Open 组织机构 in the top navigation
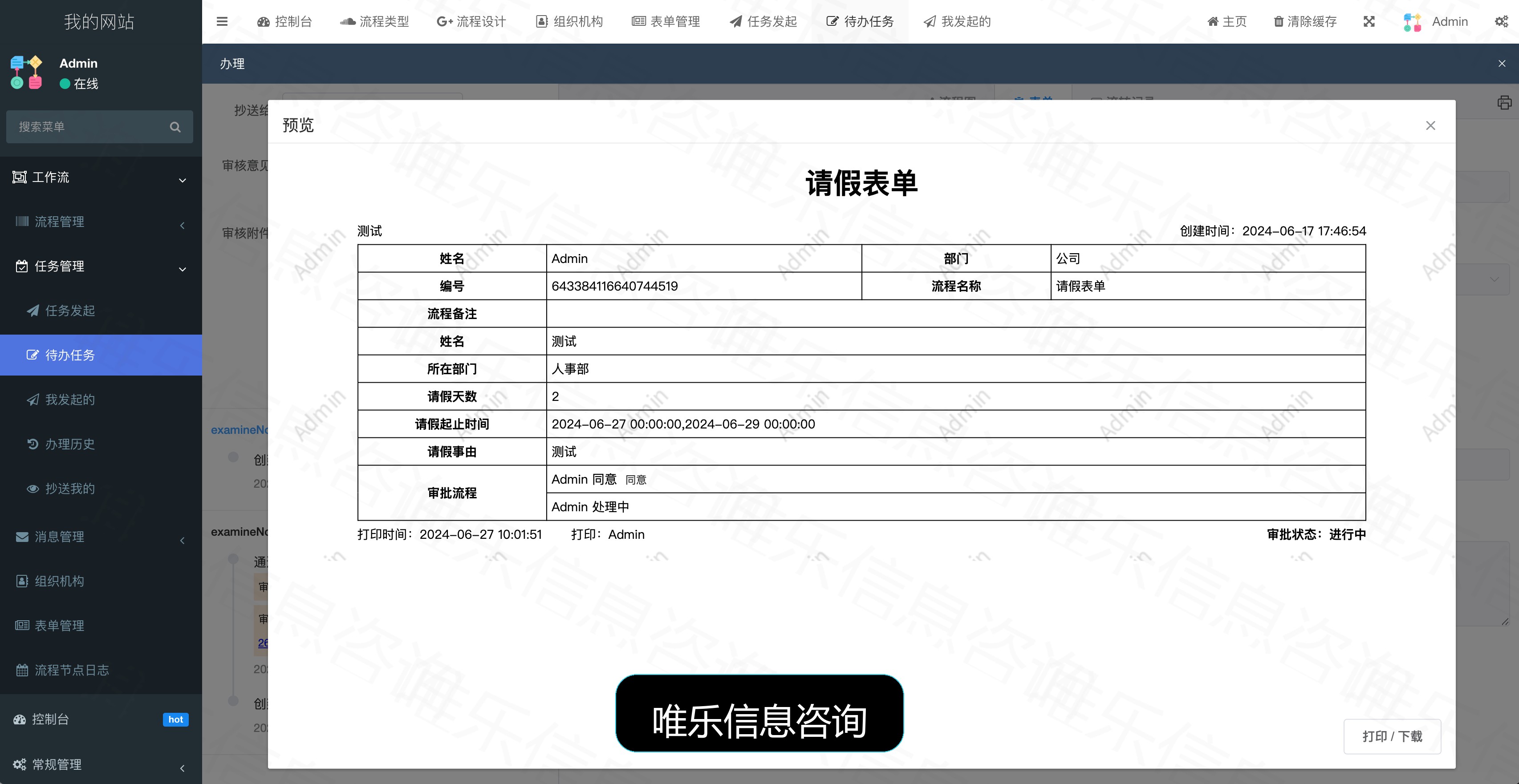This screenshot has width=1519, height=784. pyautogui.click(x=569, y=22)
